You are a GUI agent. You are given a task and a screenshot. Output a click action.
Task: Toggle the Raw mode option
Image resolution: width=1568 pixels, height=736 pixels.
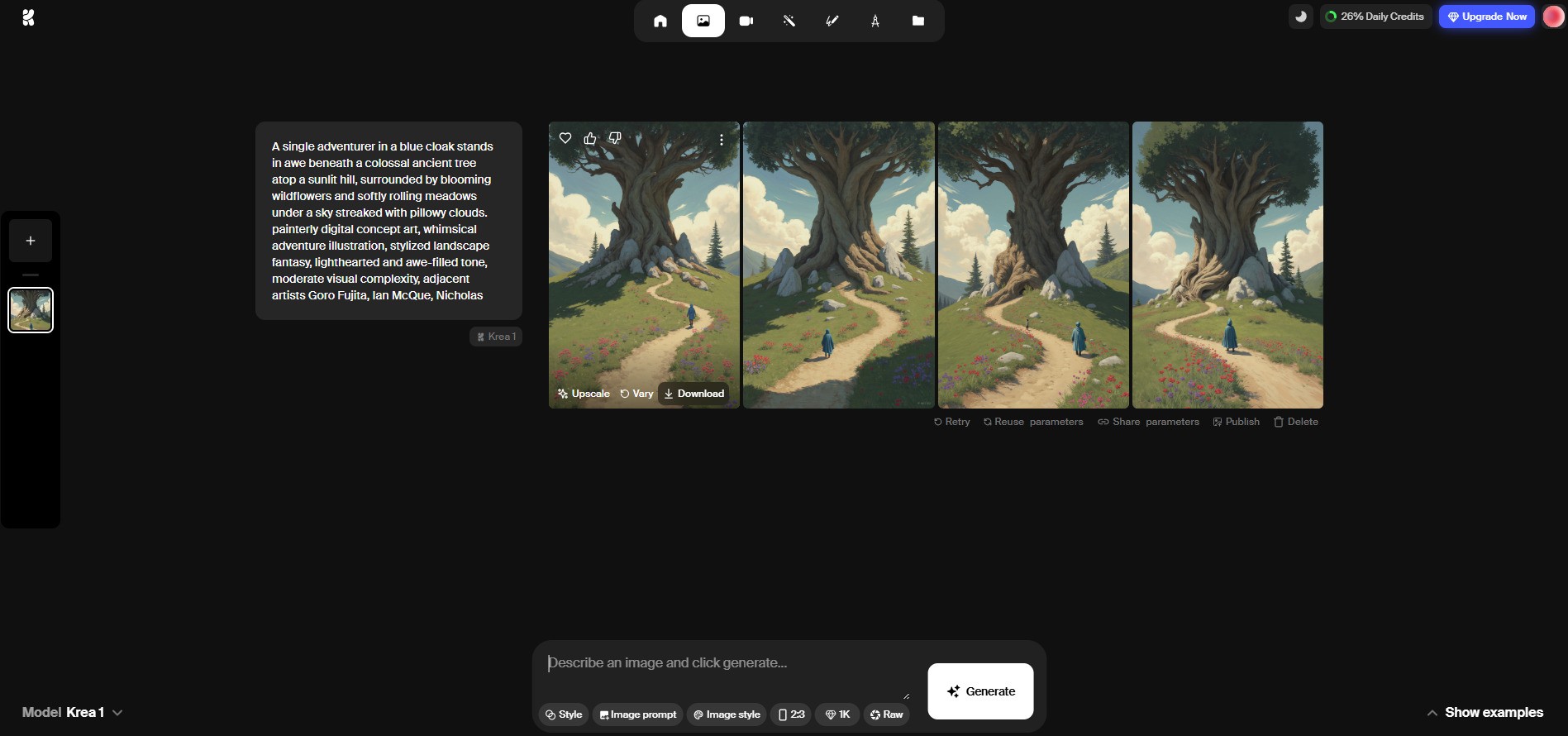(886, 714)
